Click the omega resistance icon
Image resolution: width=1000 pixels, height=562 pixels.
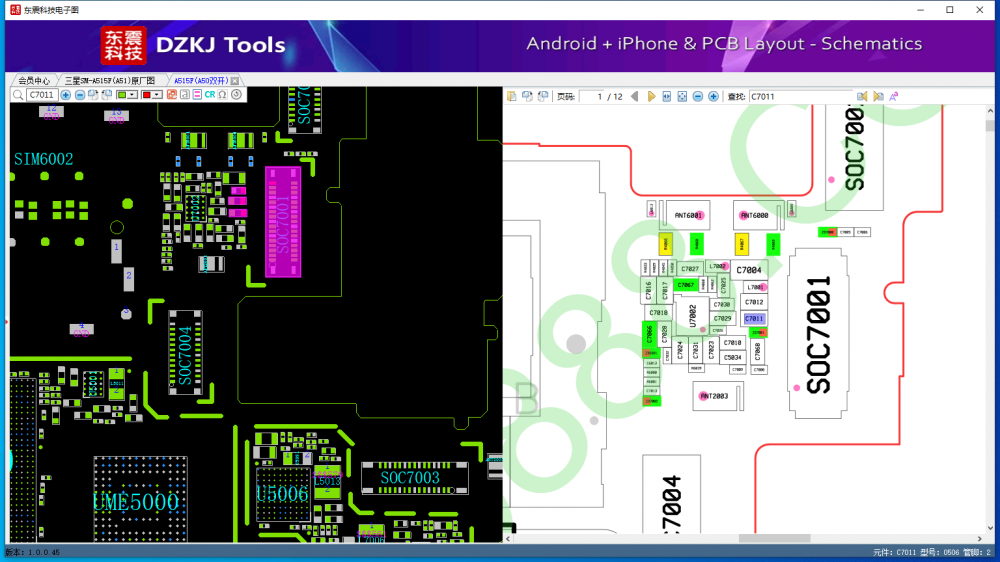[x=223, y=95]
